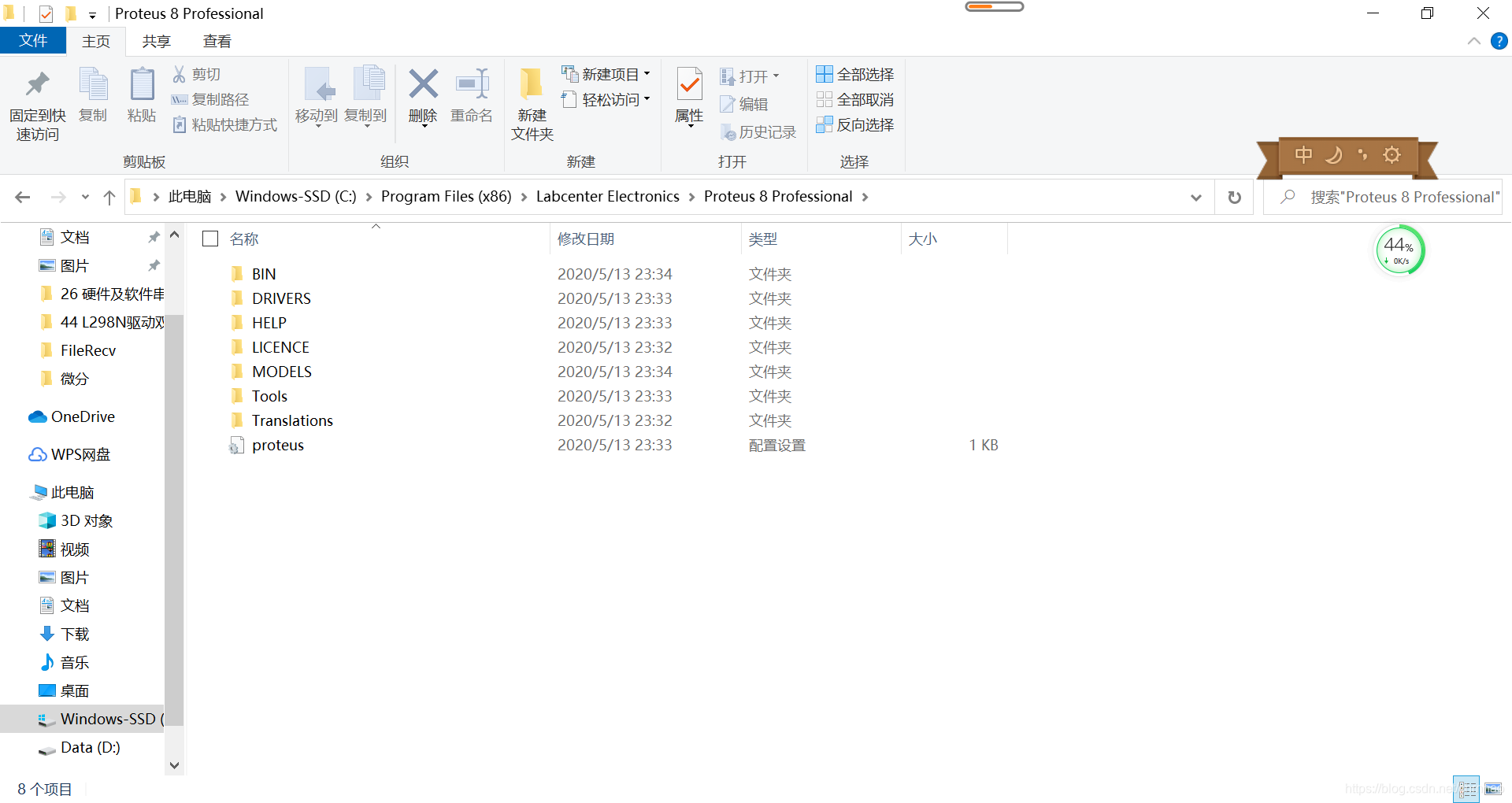Expand chevron after Program Files (x86) in path
The image size is (1512, 803).
[524, 197]
